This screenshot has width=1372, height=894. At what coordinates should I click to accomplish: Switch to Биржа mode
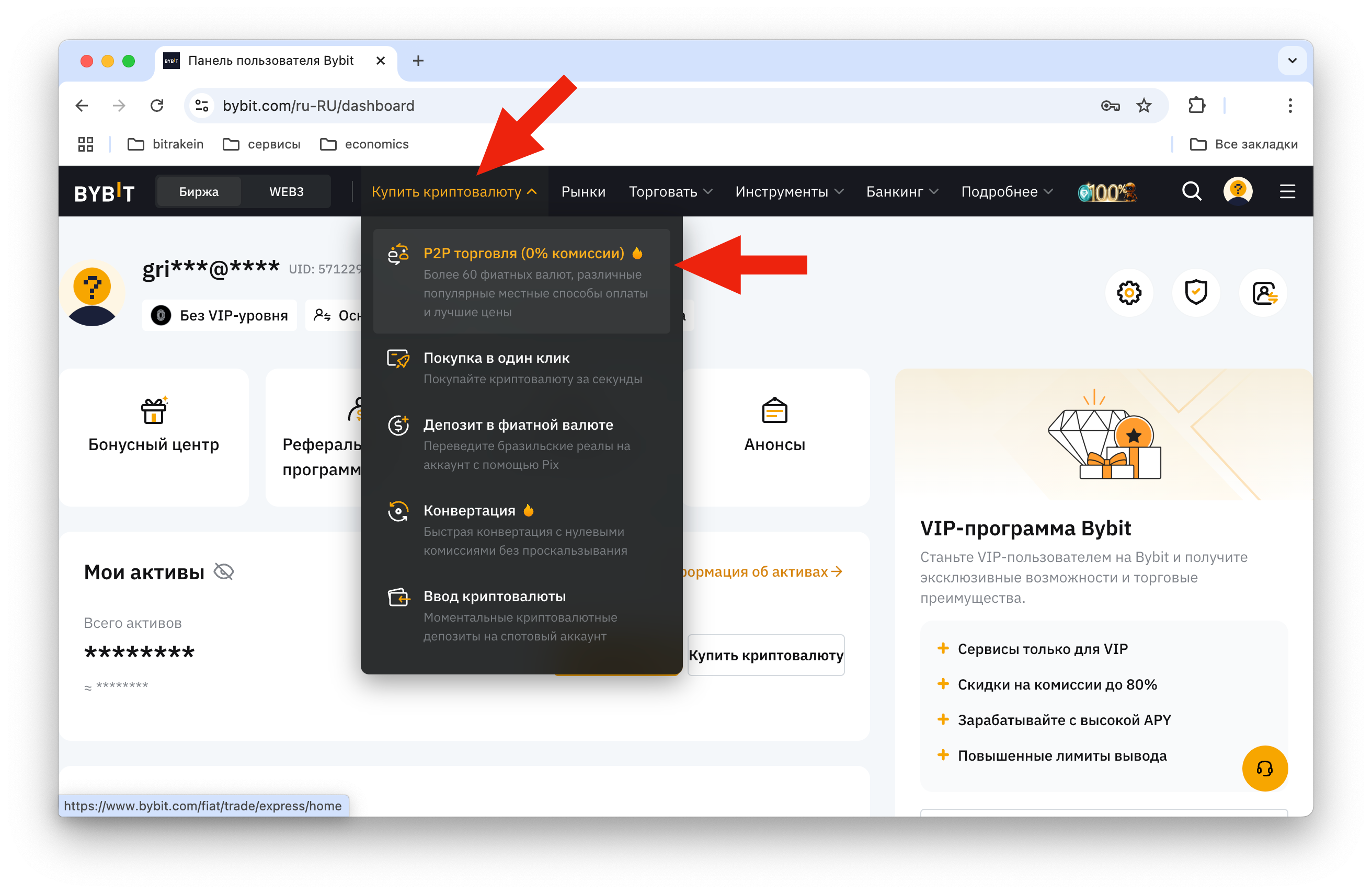click(198, 191)
